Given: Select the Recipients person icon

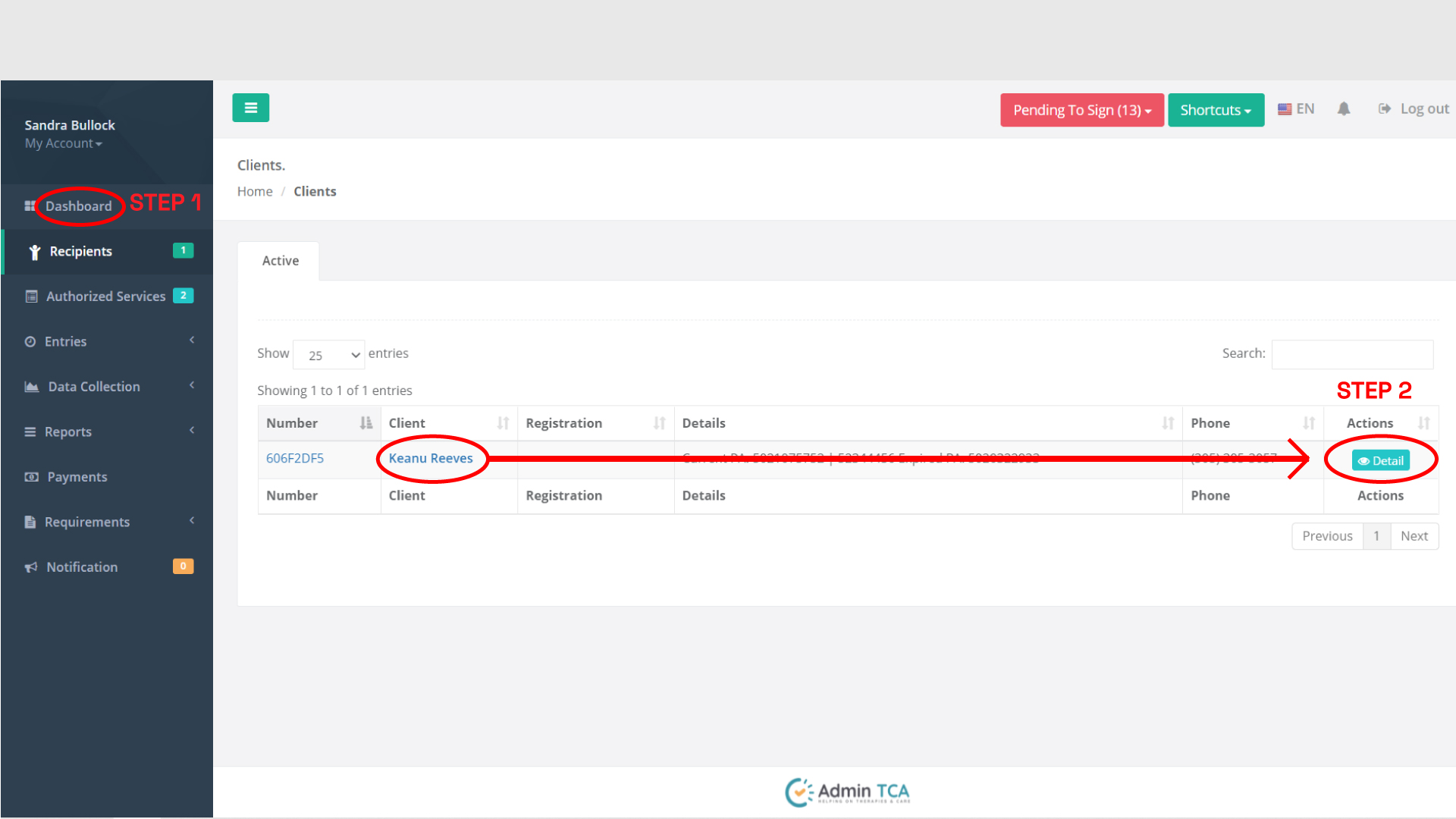Looking at the screenshot, I should pyautogui.click(x=33, y=251).
